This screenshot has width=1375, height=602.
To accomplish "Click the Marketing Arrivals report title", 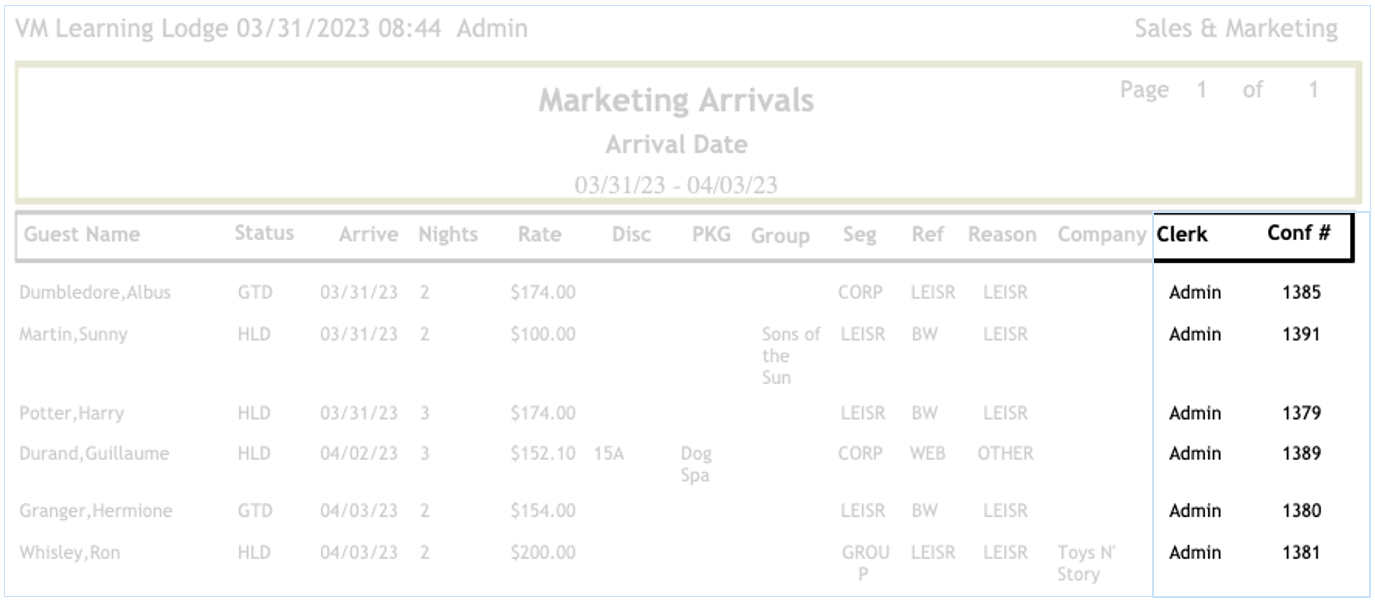I will (676, 100).
